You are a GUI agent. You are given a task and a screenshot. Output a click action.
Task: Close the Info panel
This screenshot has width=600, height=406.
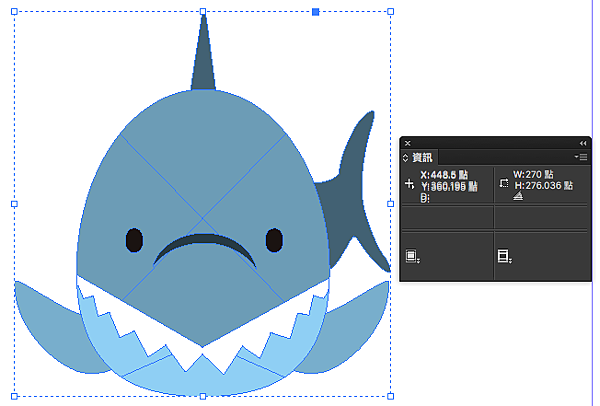click(408, 143)
